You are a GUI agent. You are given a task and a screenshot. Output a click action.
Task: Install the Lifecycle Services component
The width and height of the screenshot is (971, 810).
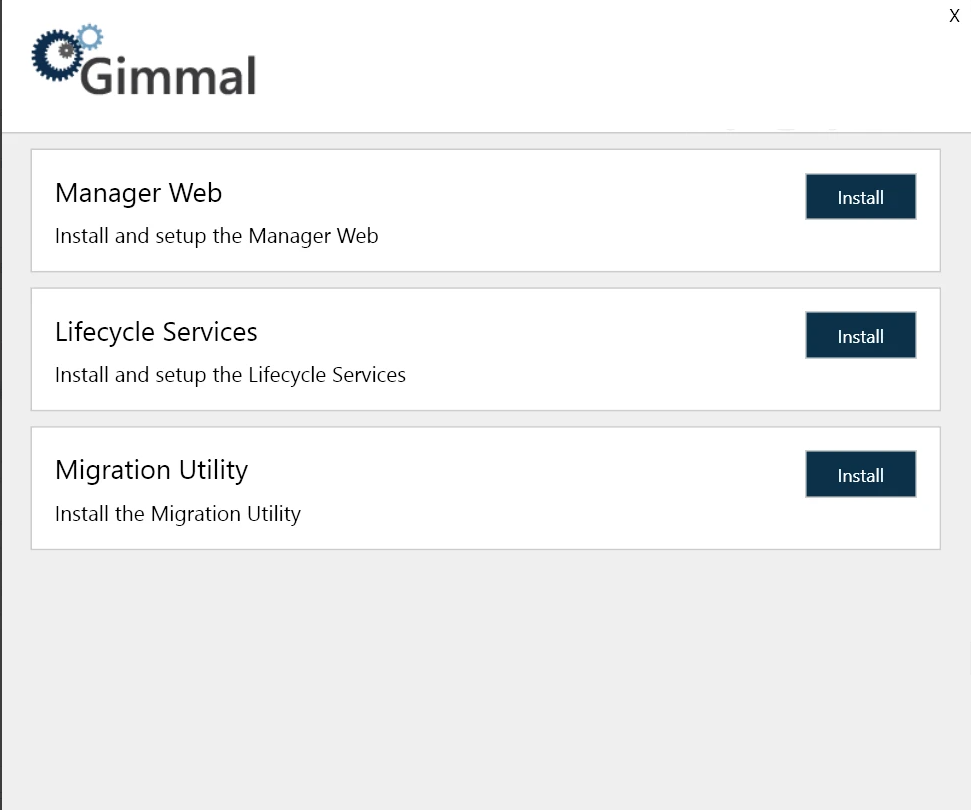tap(860, 336)
